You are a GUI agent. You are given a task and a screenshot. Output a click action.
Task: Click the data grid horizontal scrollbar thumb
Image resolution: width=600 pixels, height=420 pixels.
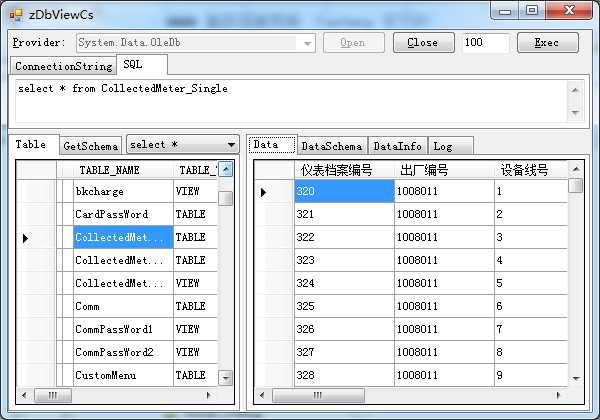pyautogui.click(x=318, y=395)
